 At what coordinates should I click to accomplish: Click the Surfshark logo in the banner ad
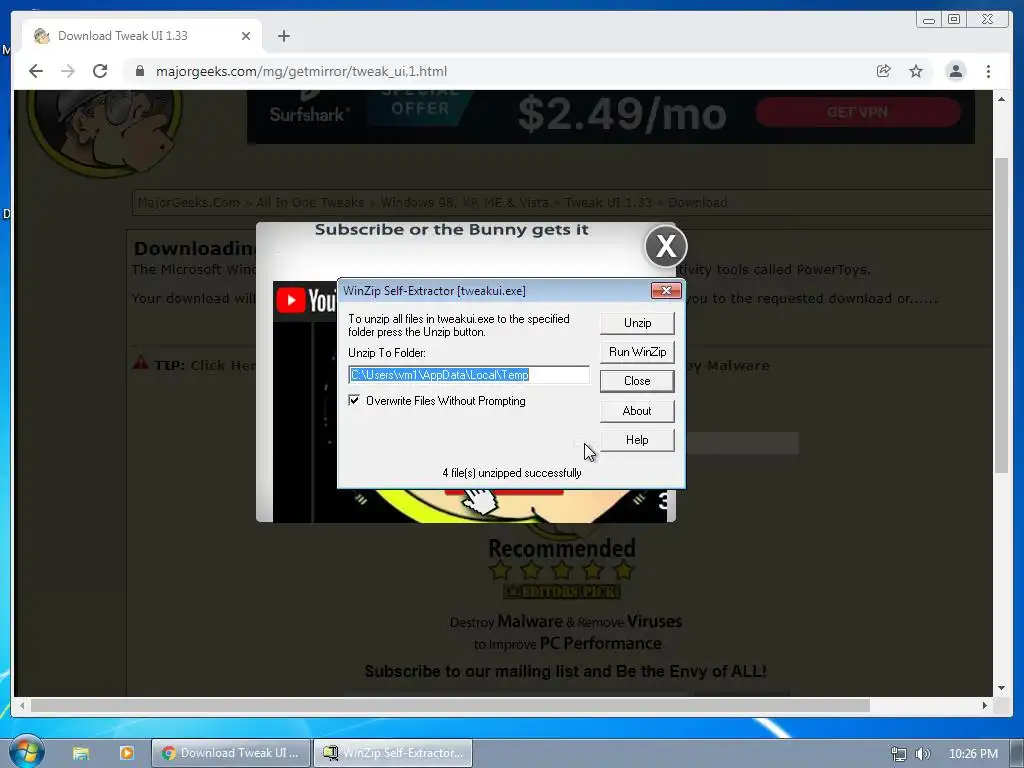(x=310, y=114)
